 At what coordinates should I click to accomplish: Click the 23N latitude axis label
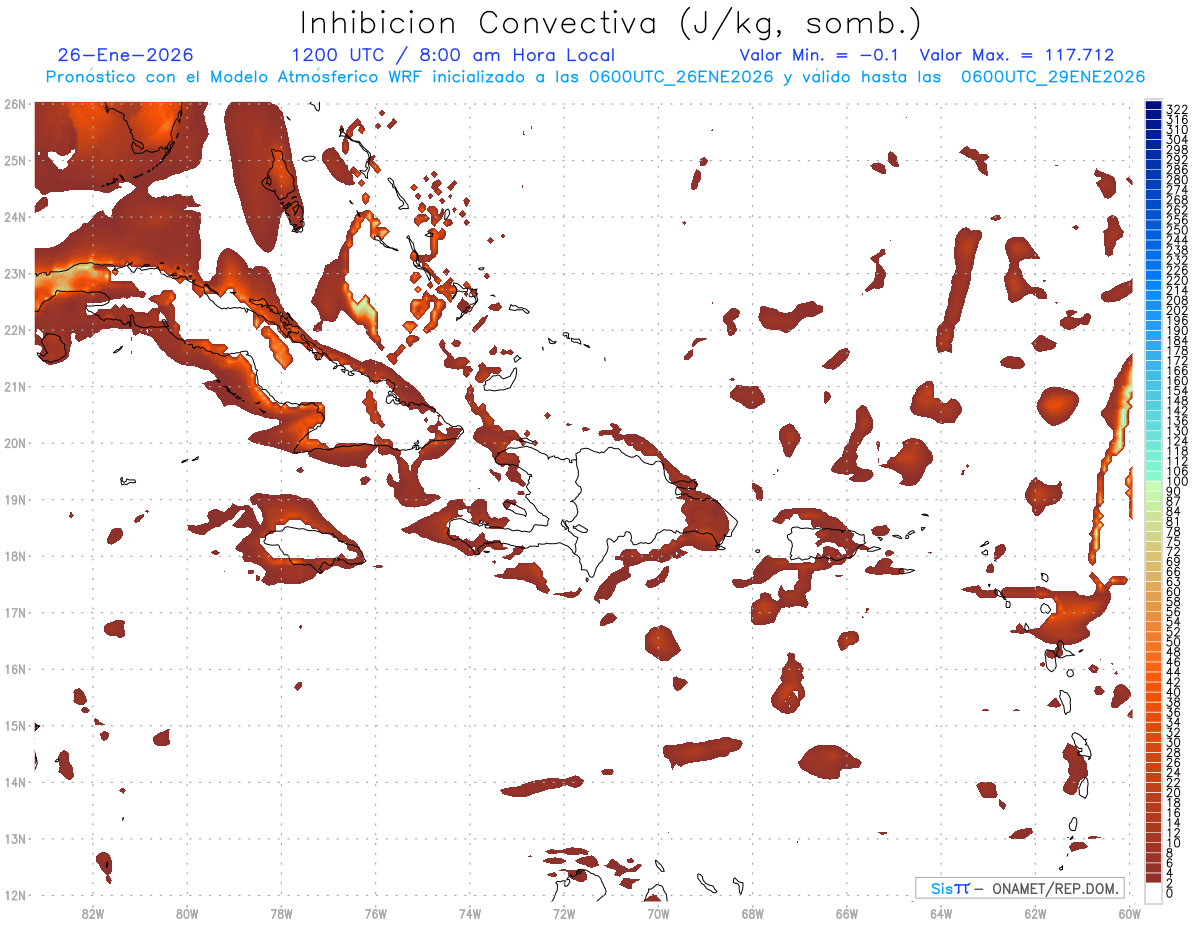pos(14,273)
